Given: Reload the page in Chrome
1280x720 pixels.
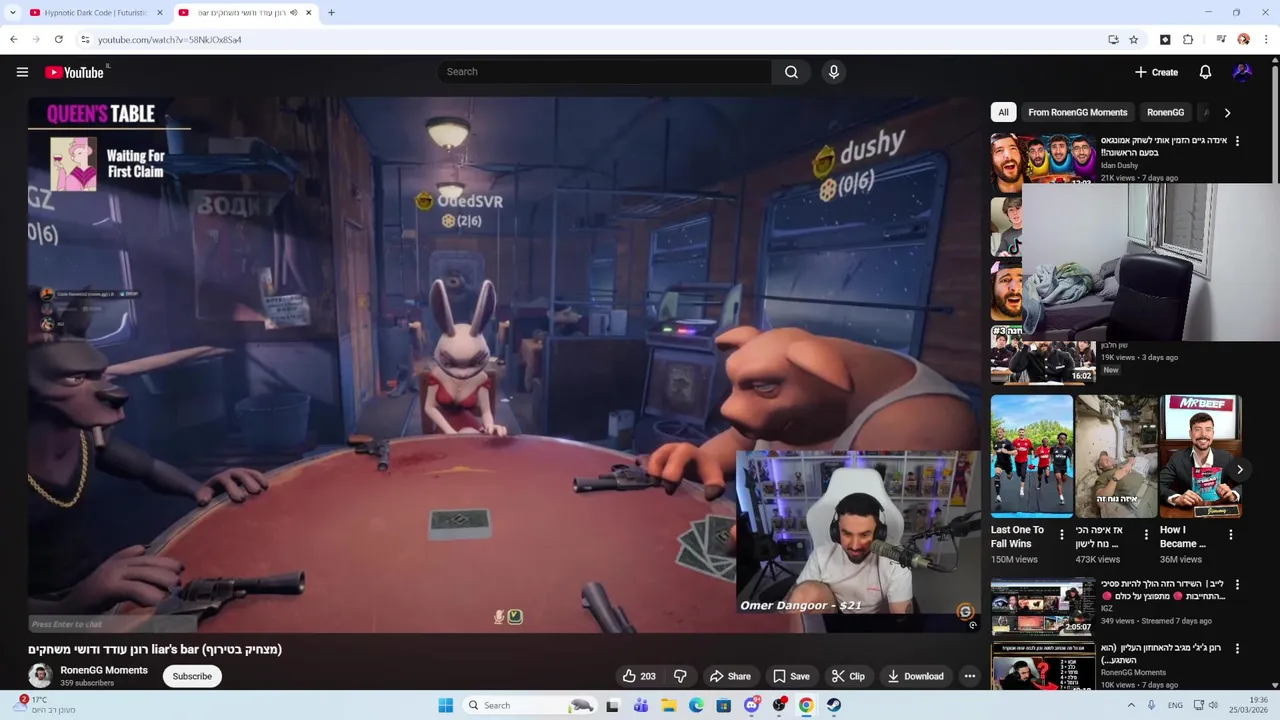Looking at the screenshot, I should click(x=59, y=40).
